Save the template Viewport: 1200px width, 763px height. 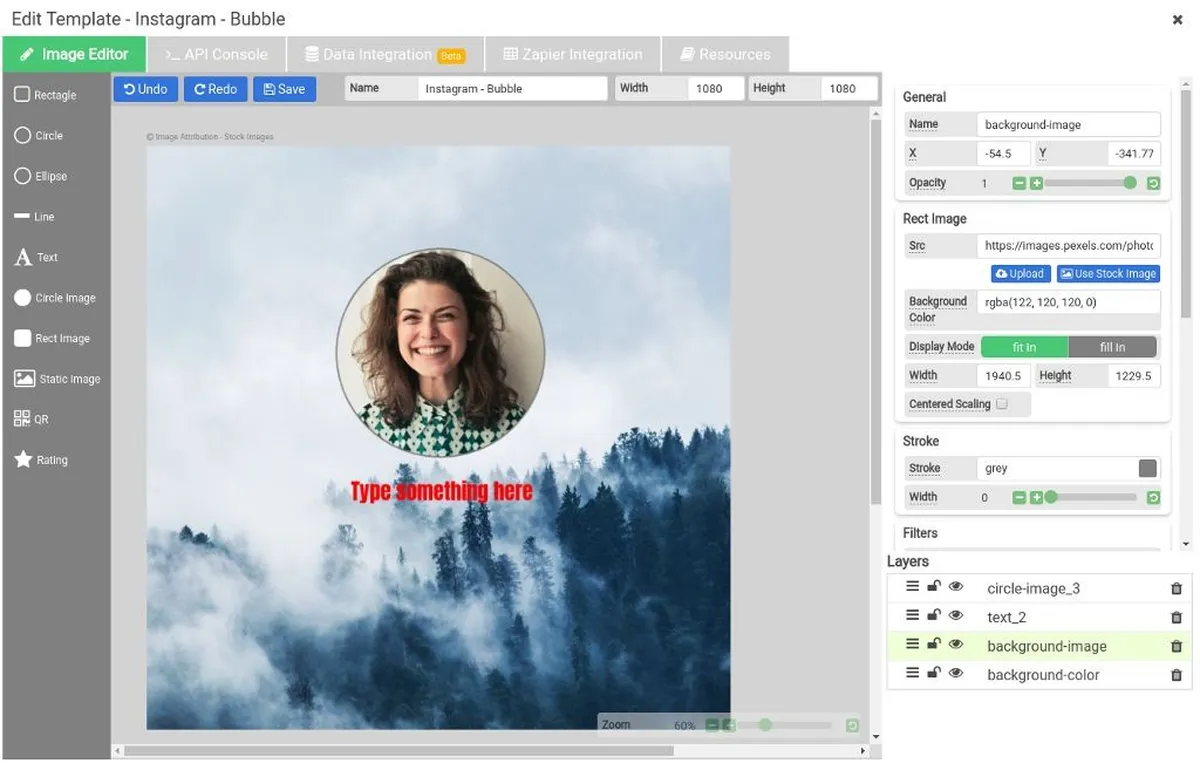(x=284, y=89)
